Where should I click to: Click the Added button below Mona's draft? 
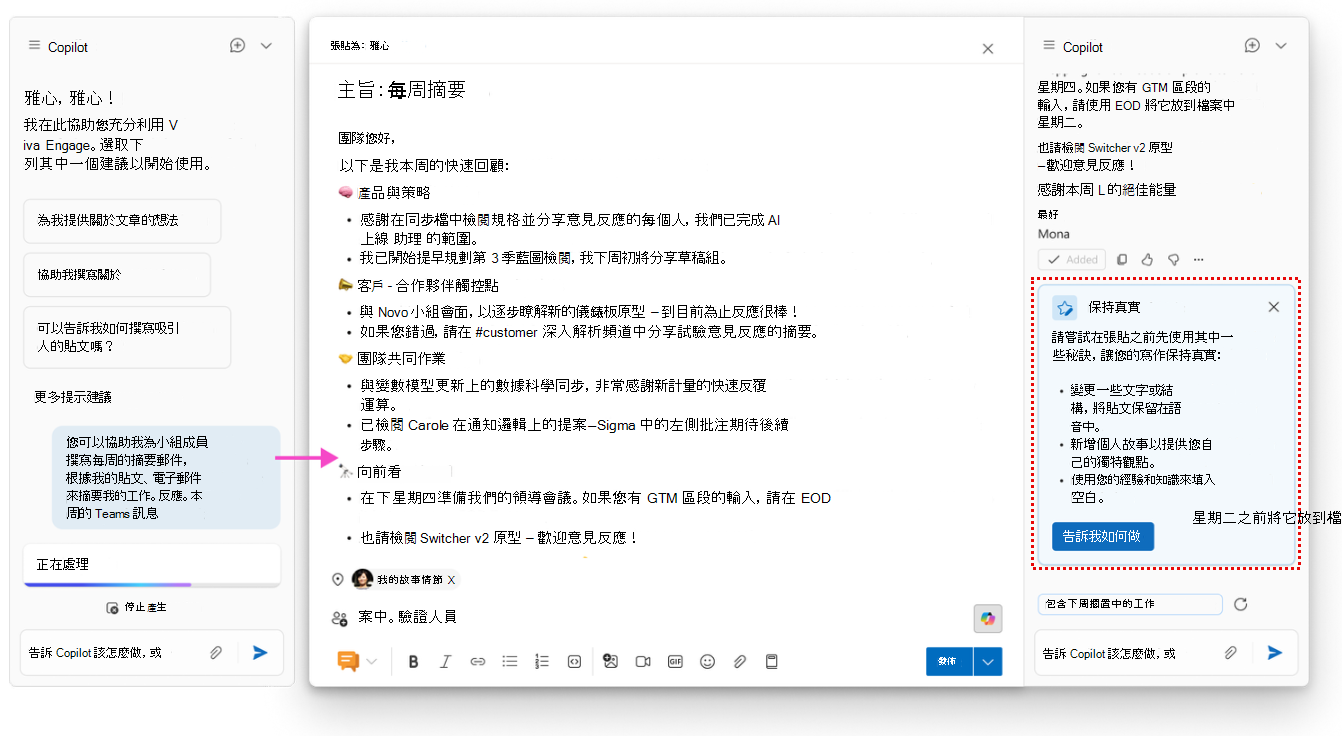(x=1072, y=259)
